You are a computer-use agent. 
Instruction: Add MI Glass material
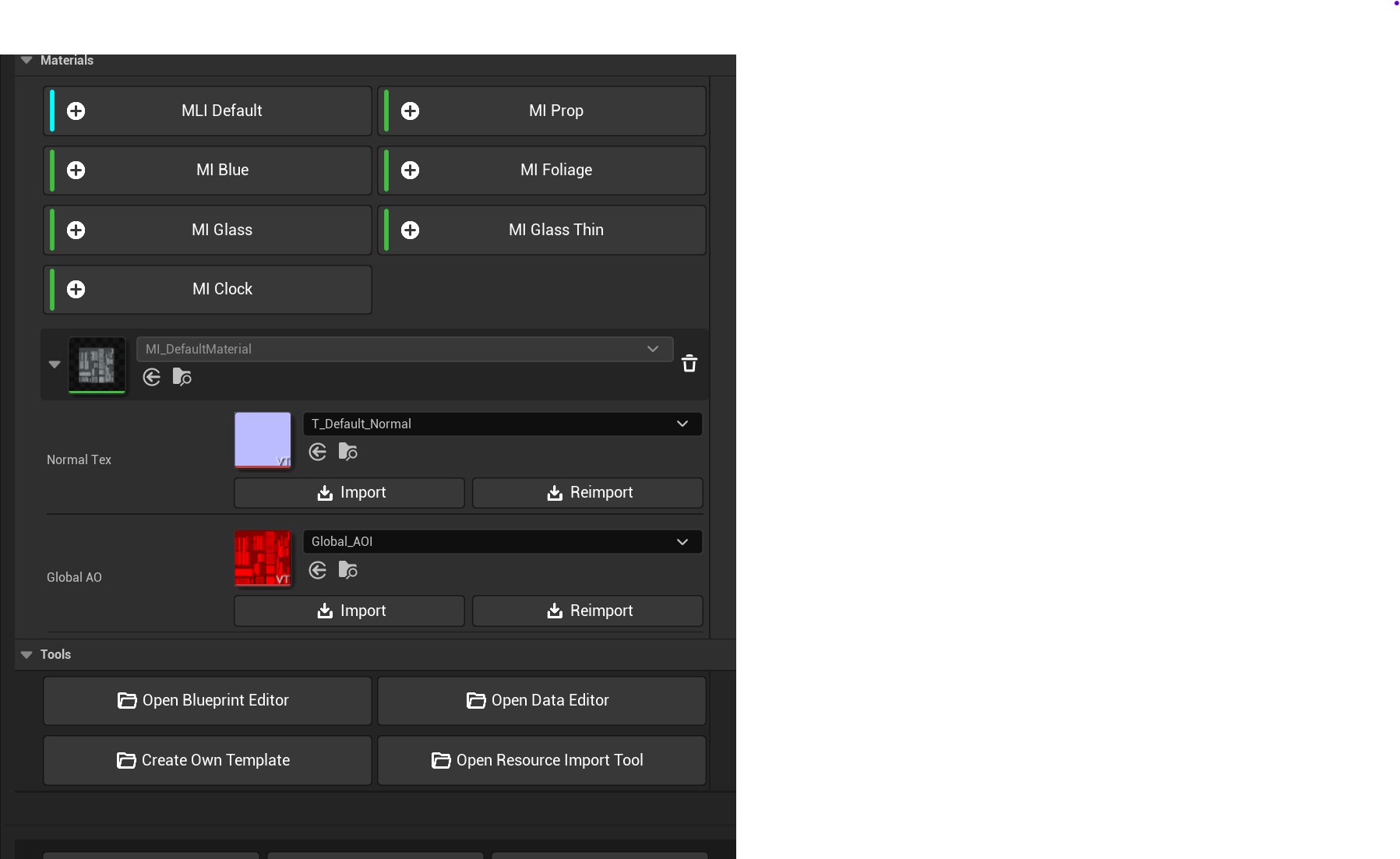pos(207,230)
